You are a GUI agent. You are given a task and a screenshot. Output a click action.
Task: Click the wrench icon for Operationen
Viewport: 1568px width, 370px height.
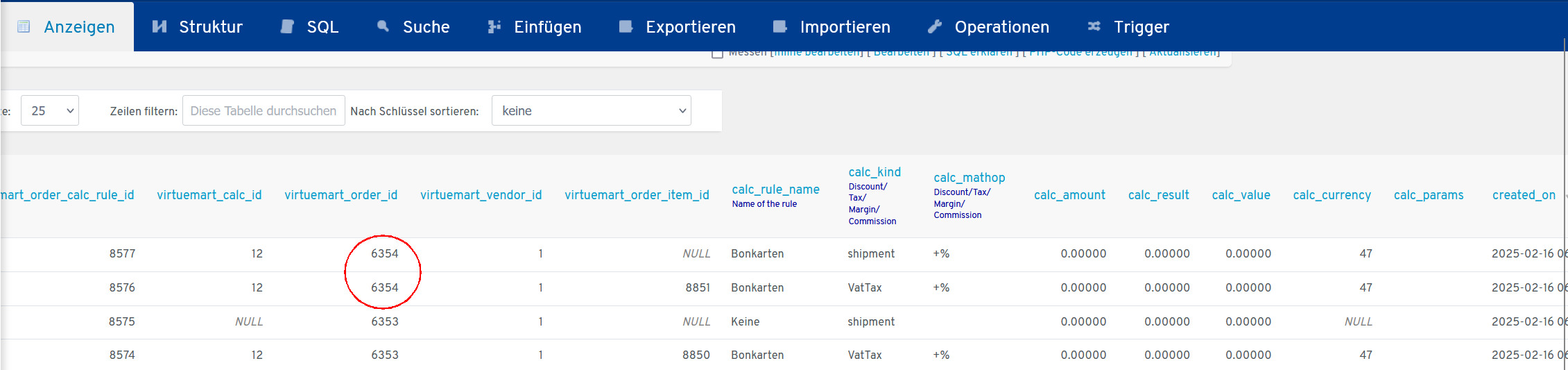(935, 26)
